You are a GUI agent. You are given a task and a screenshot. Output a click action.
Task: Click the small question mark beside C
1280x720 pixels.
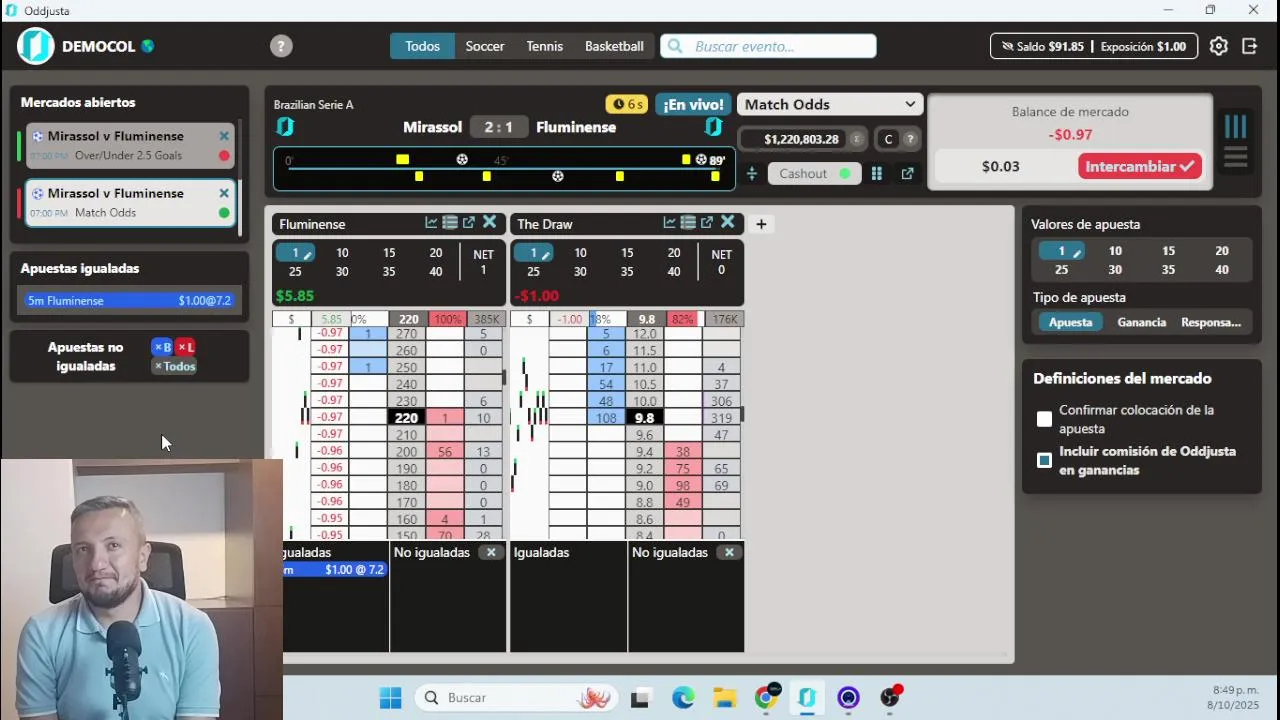(x=910, y=139)
